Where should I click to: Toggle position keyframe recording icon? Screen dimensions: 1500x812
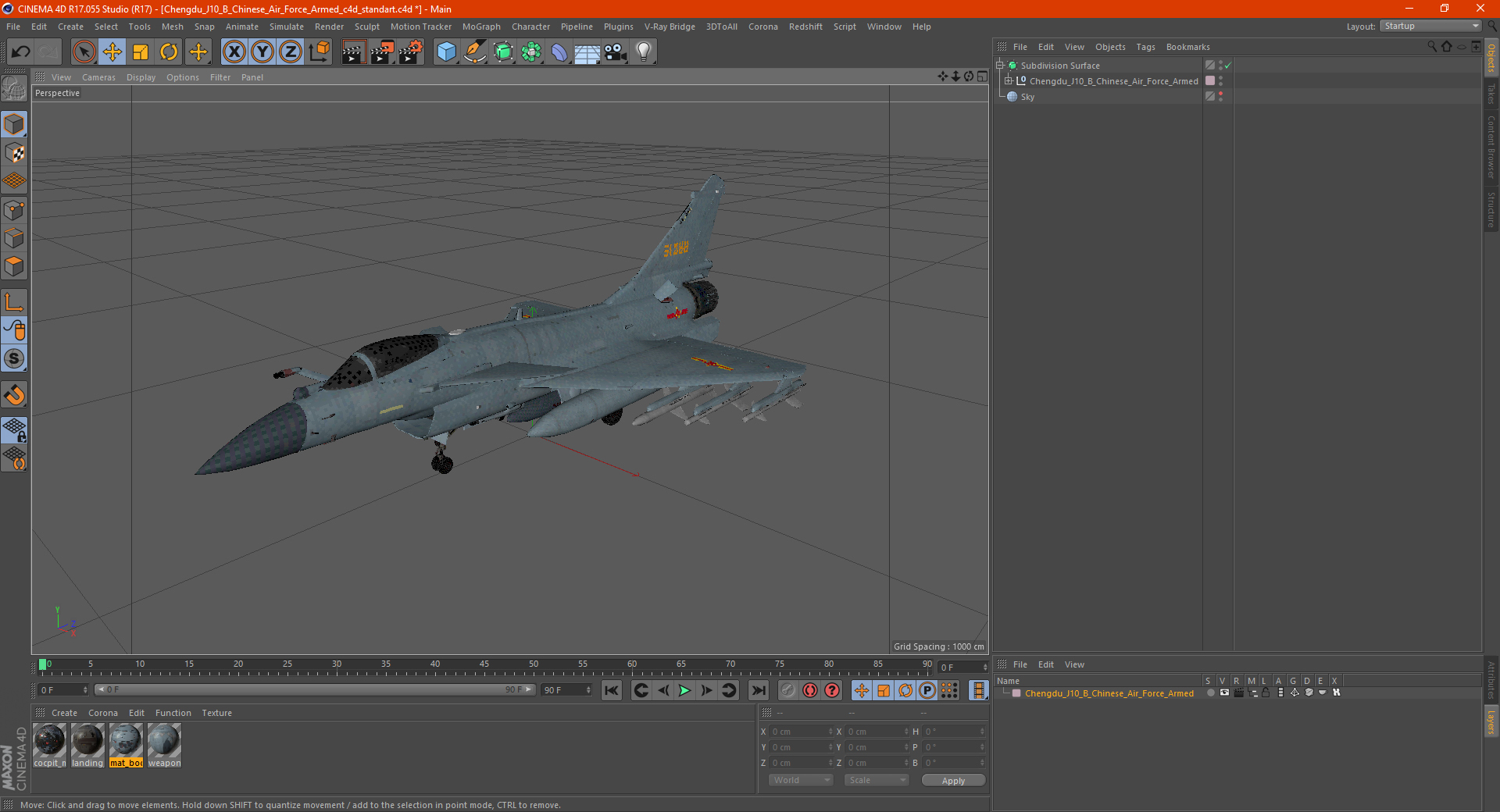[x=861, y=690]
